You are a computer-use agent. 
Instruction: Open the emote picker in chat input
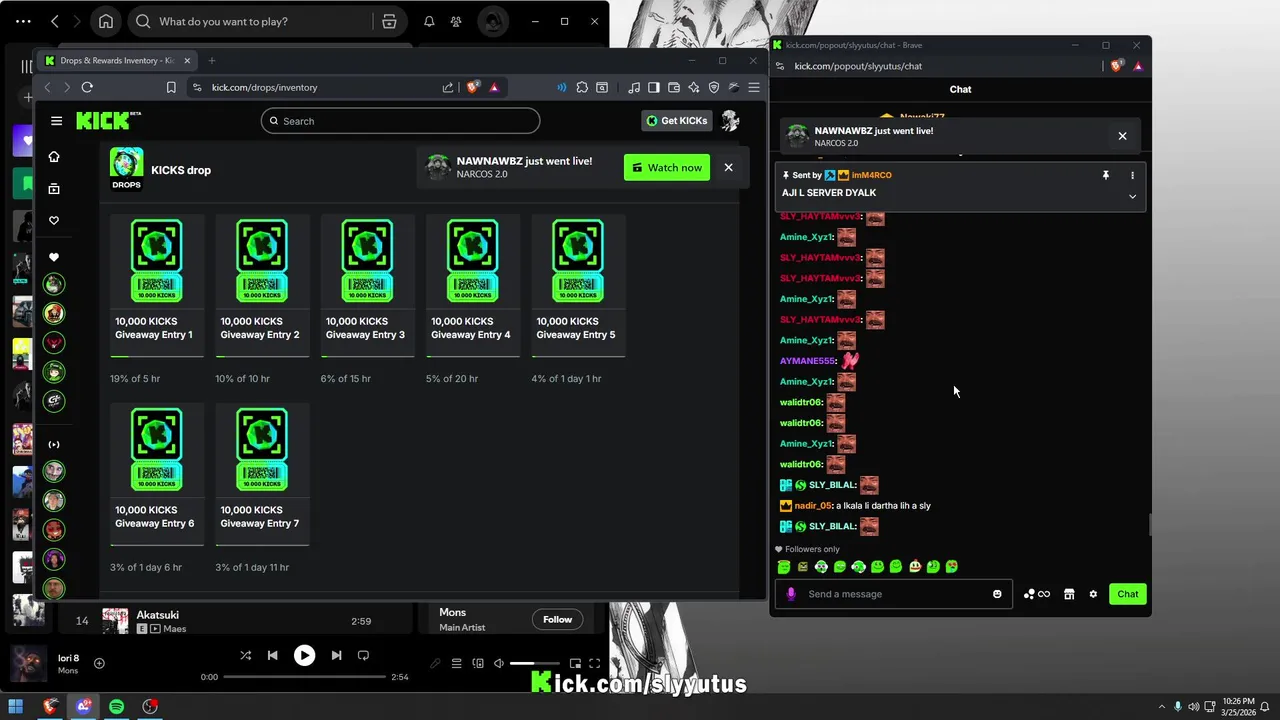(997, 594)
